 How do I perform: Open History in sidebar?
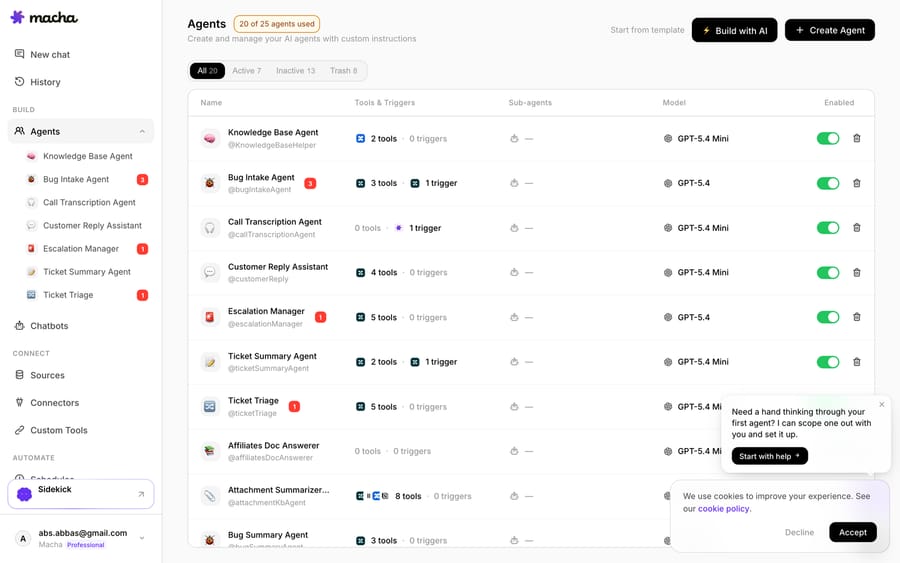click(37, 82)
